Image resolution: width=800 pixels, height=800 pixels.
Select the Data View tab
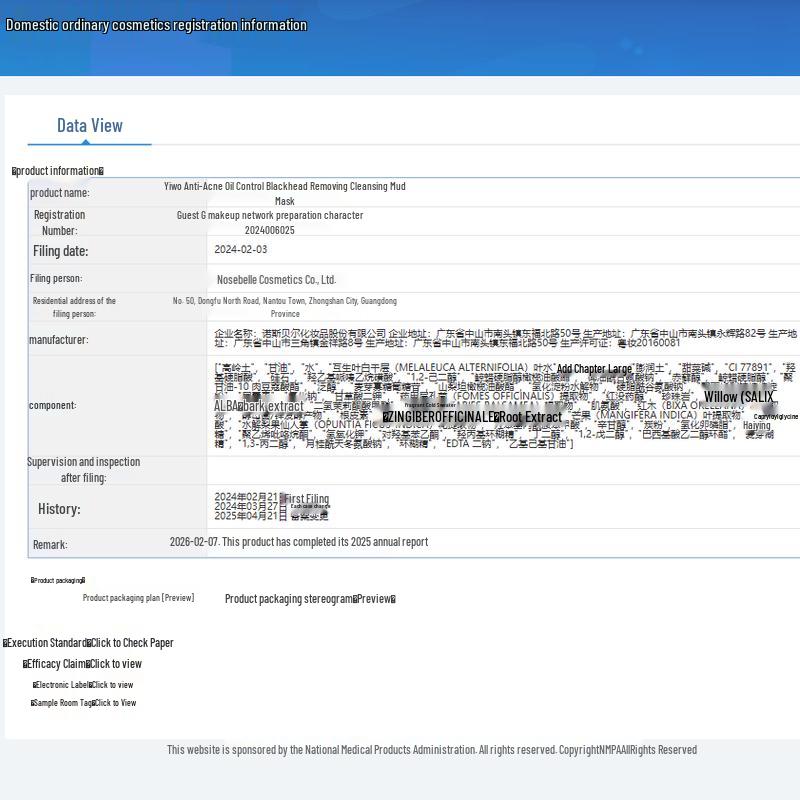coord(89,126)
